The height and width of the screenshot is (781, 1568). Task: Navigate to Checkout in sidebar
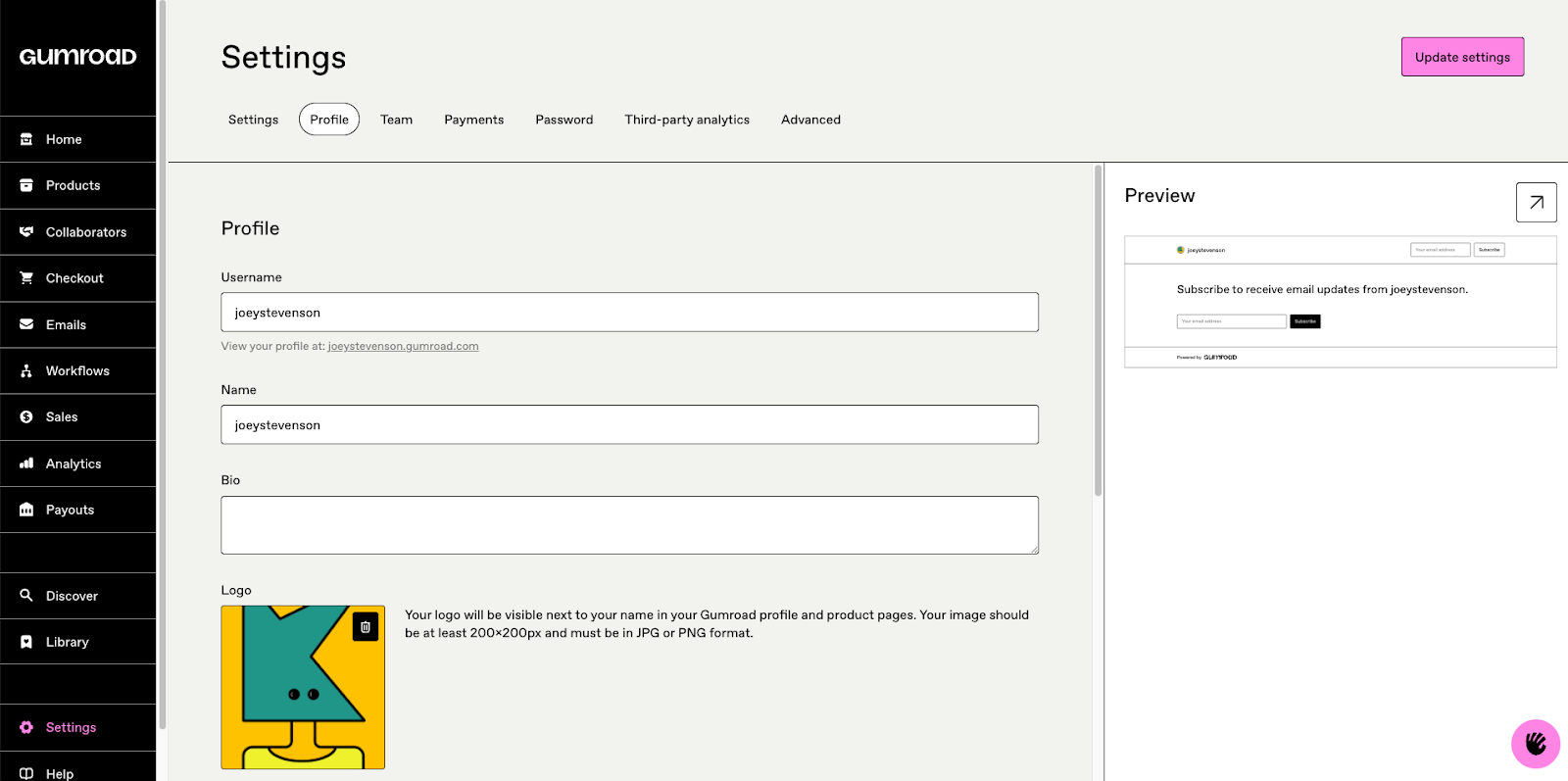pyautogui.click(x=78, y=278)
